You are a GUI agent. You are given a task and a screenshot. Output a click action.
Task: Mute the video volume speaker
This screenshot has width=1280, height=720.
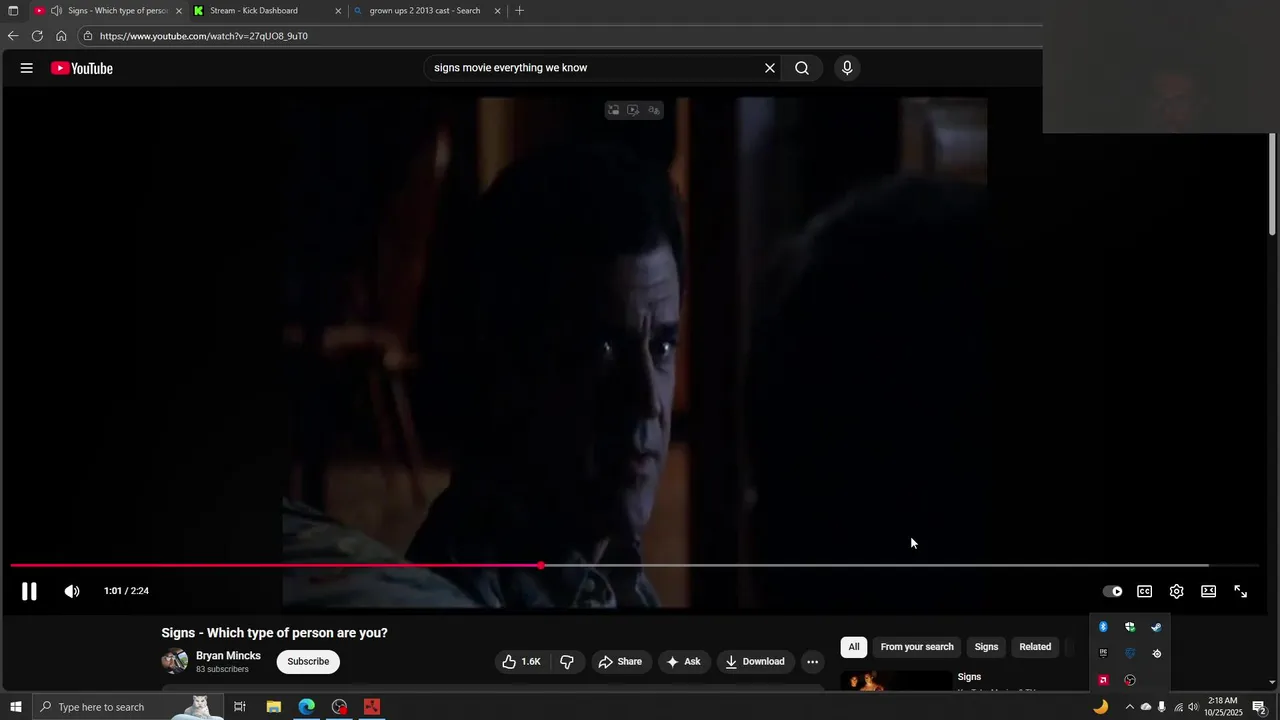click(72, 591)
